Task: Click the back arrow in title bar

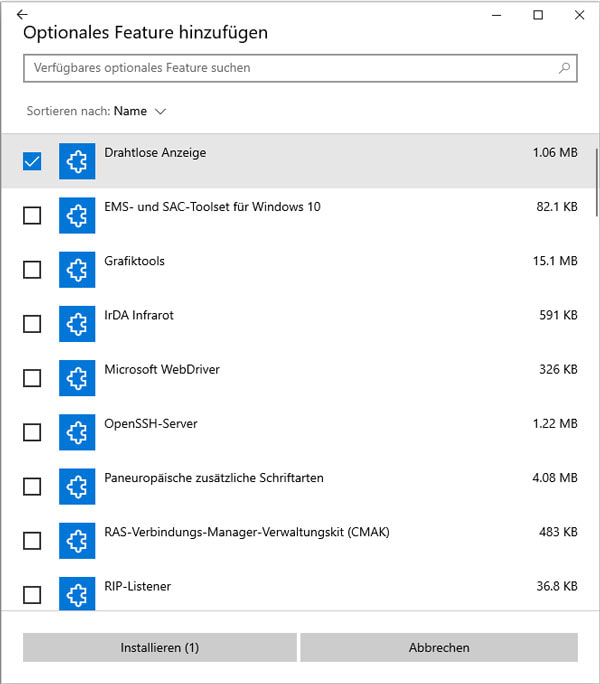Action: 22,14
